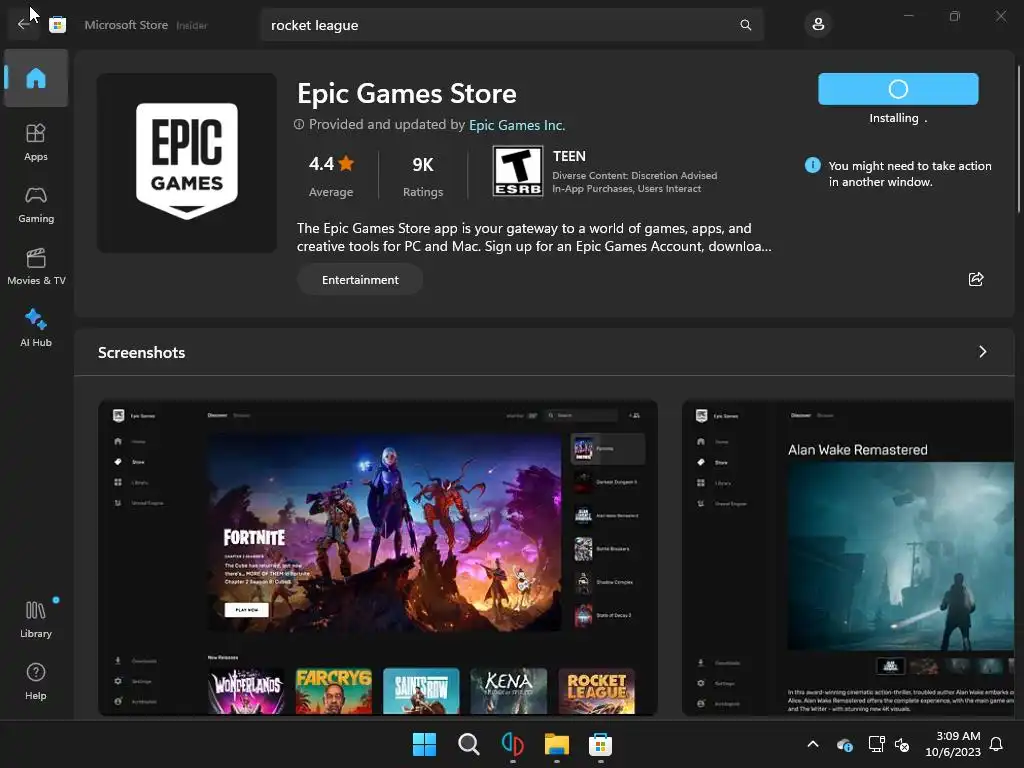Open the Epic Games Inc. publisher link

click(x=517, y=125)
